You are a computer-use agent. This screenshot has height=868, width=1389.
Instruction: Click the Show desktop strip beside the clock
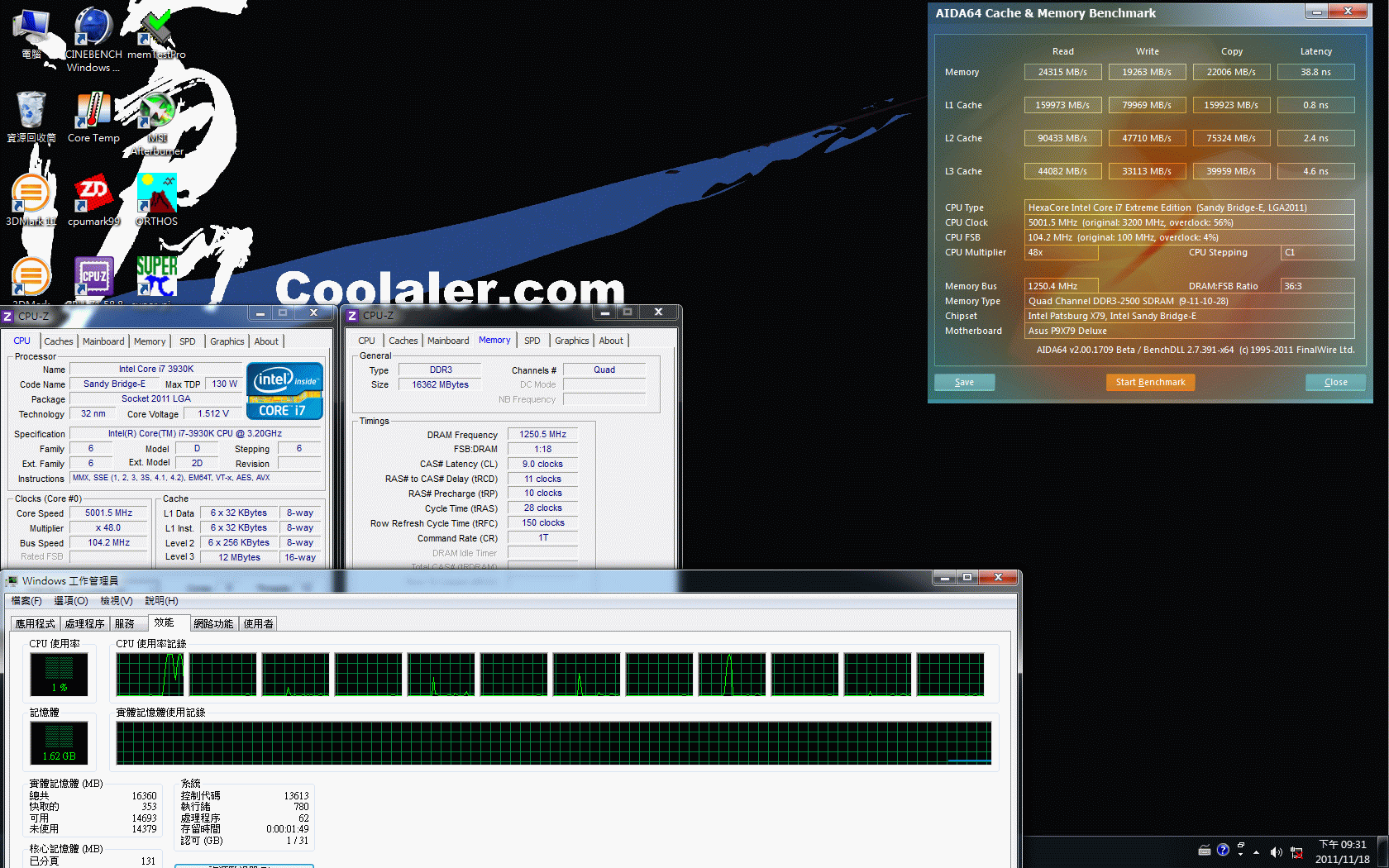[x=1382, y=851]
